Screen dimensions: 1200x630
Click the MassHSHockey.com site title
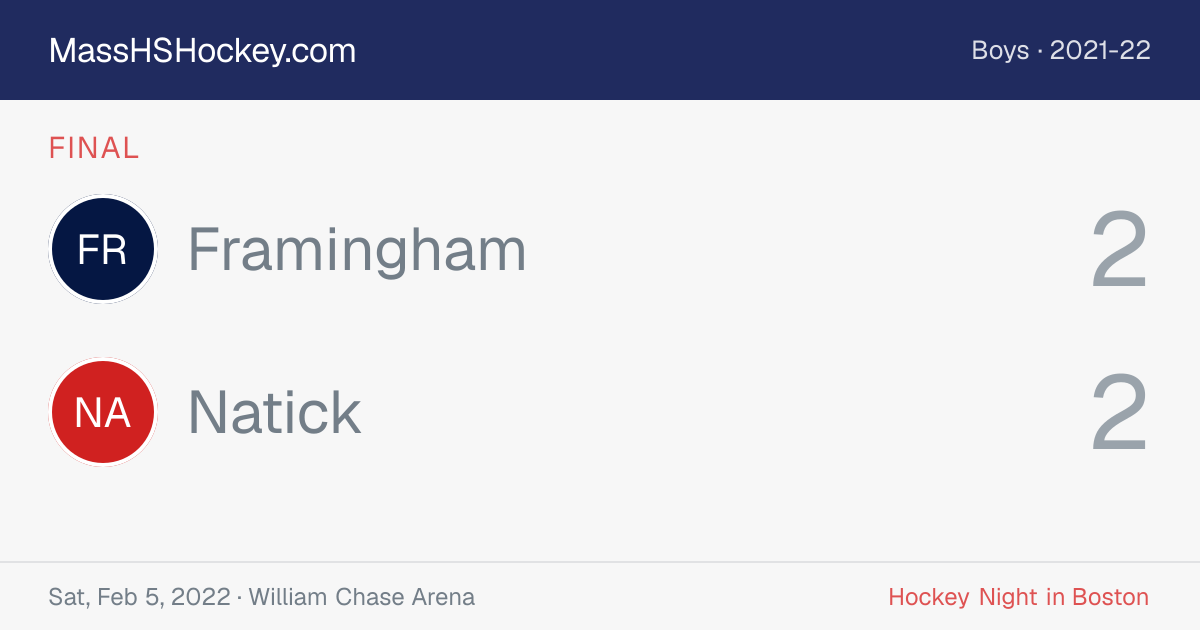202,51
